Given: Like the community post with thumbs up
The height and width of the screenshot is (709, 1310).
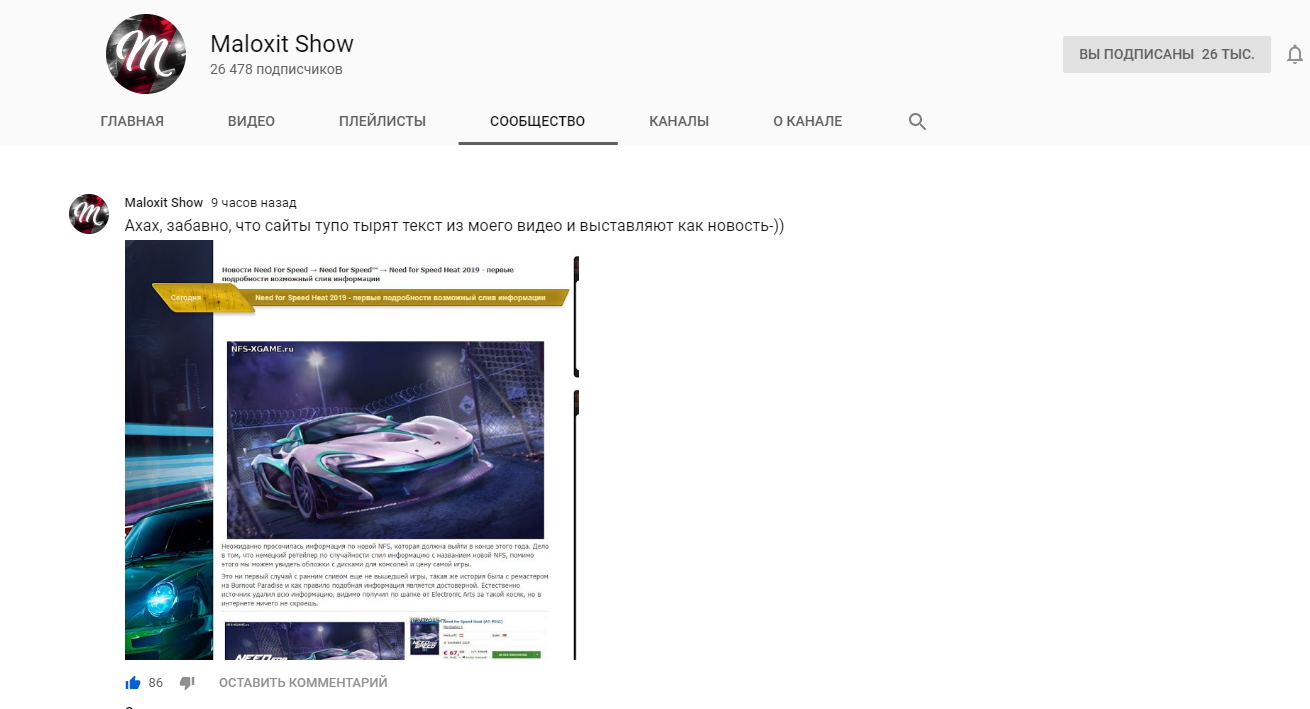Looking at the screenshot, I should coord(132,683).
